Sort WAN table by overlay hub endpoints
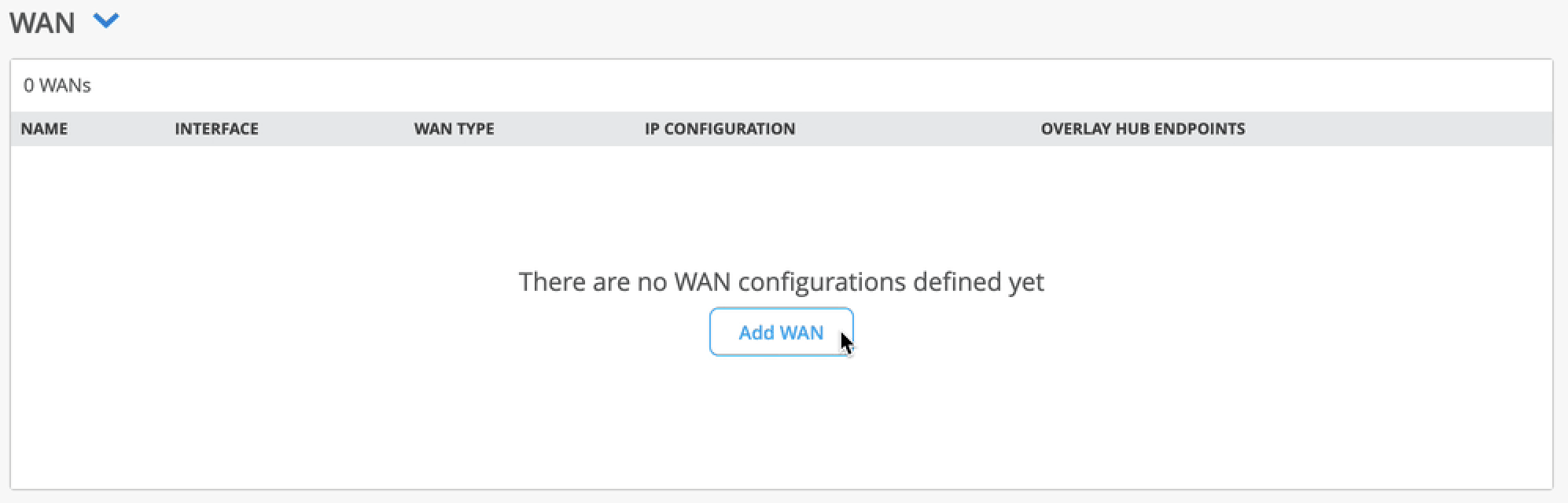 (1143, 129)
